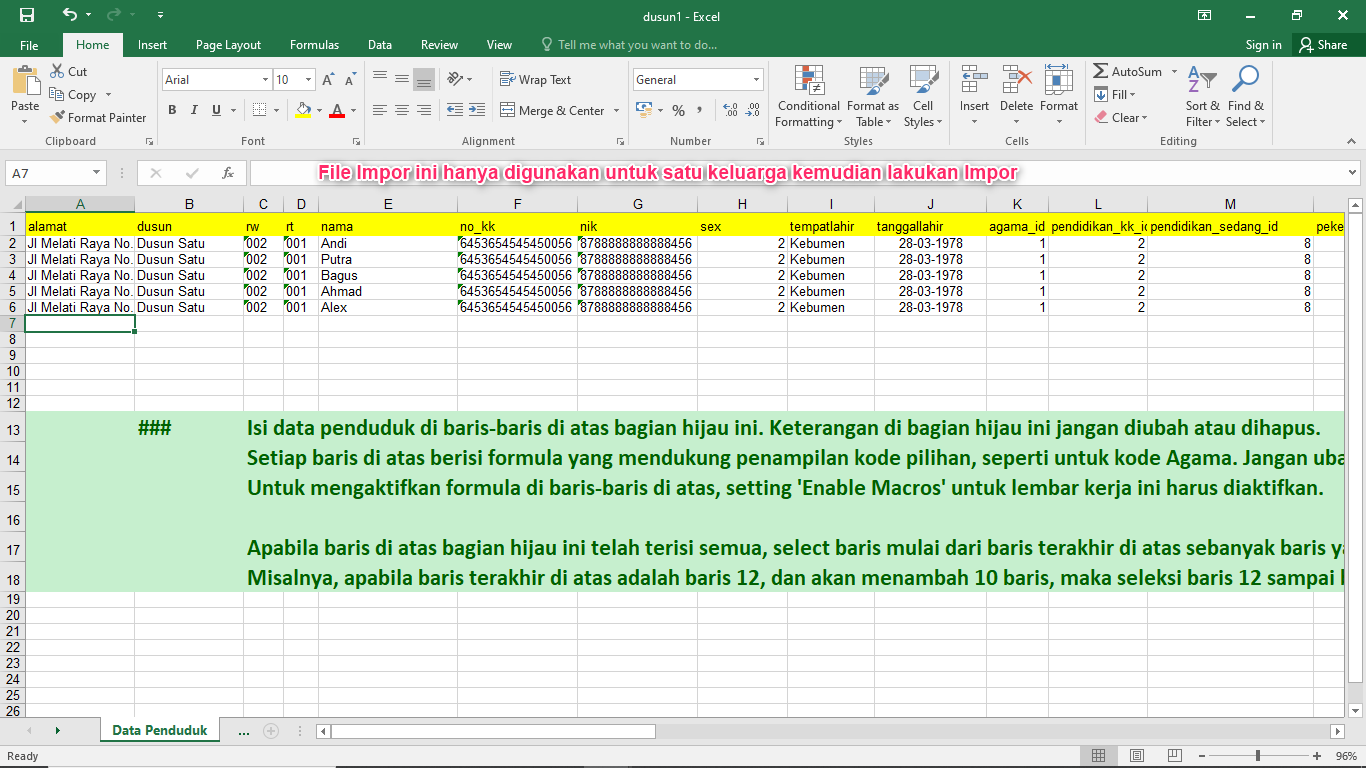Toggle Wrap Text
This screenshot has width=1366, height=768.
tap(536, 80)
